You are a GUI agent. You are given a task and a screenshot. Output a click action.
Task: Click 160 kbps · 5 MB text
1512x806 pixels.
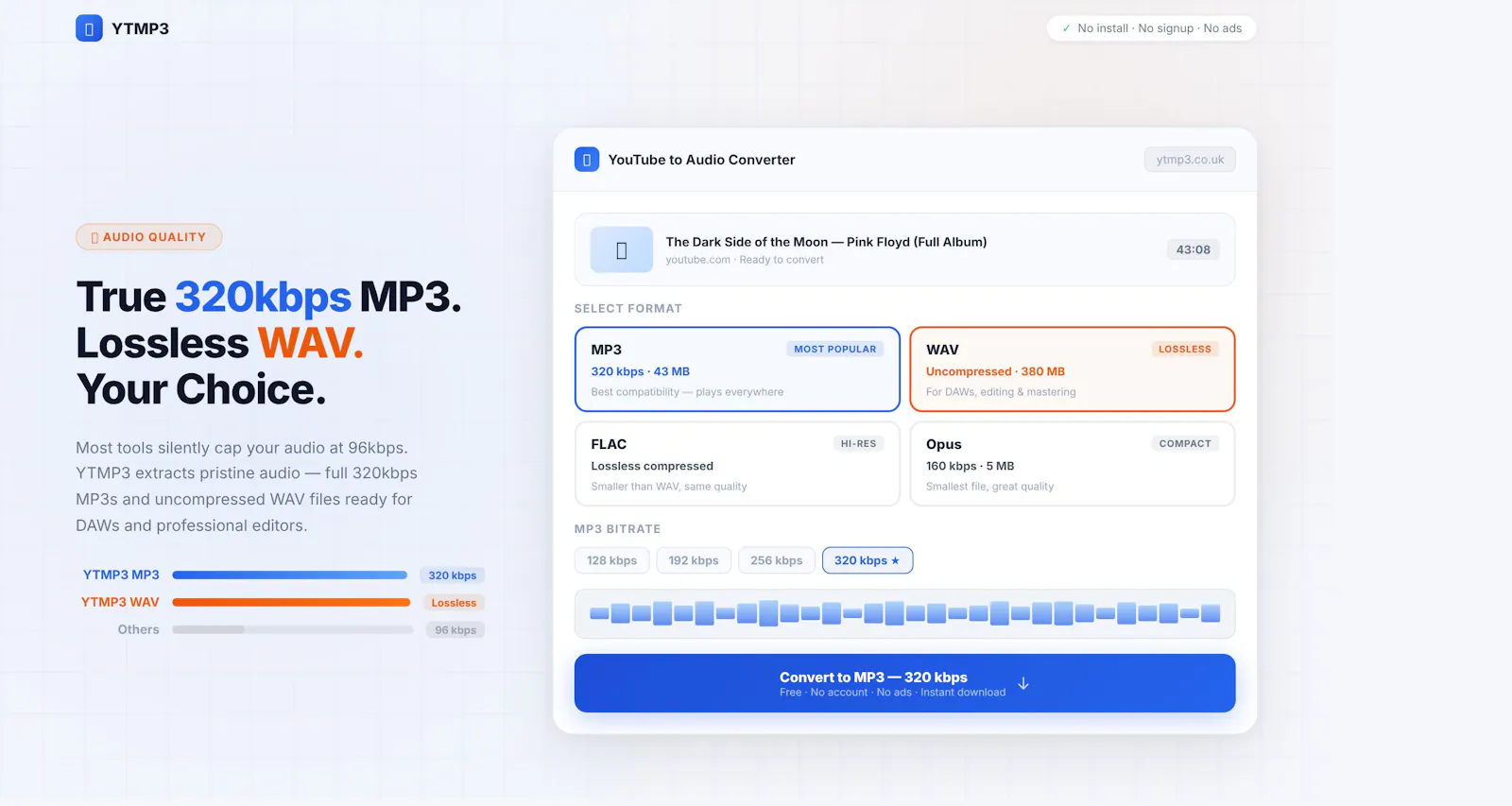(x=970, y=466)
